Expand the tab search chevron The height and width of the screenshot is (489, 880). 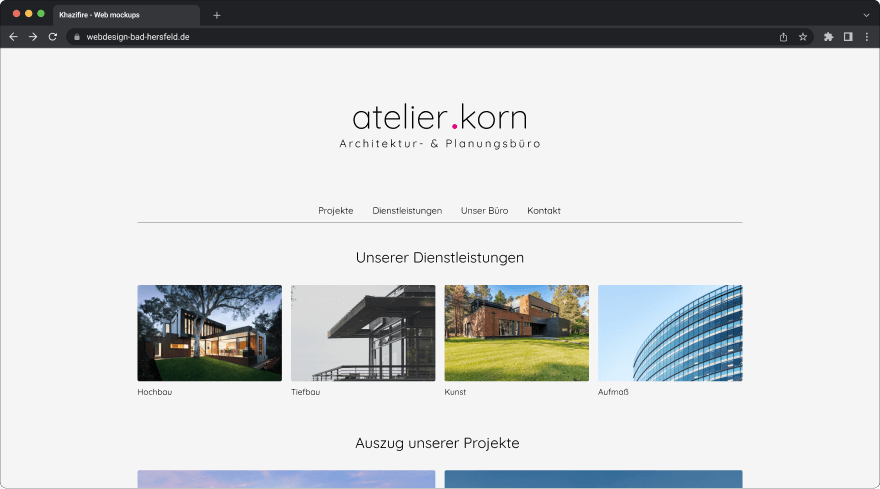click(x=866, y=15)
